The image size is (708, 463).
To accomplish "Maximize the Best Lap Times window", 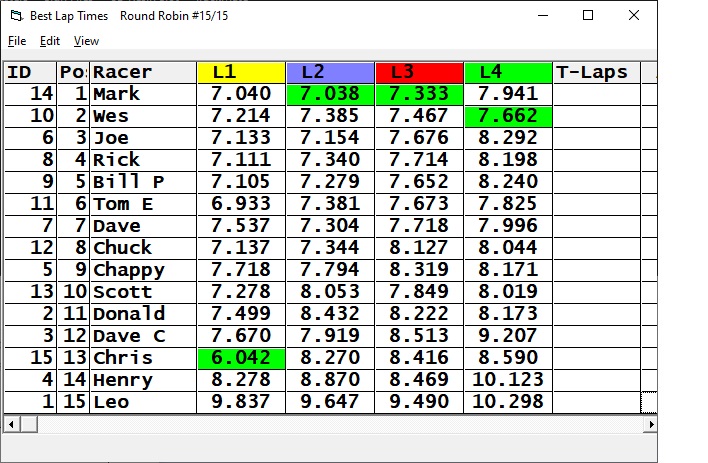I will pos(588,16).
